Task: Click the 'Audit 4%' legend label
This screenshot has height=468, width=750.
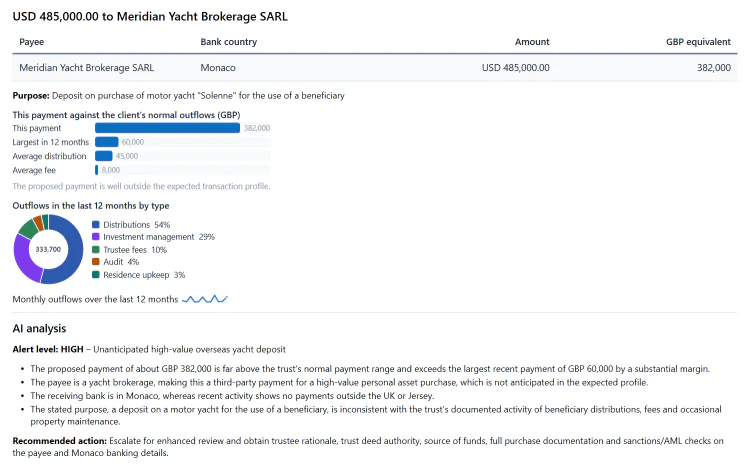Action: click(x=121, y=262)
